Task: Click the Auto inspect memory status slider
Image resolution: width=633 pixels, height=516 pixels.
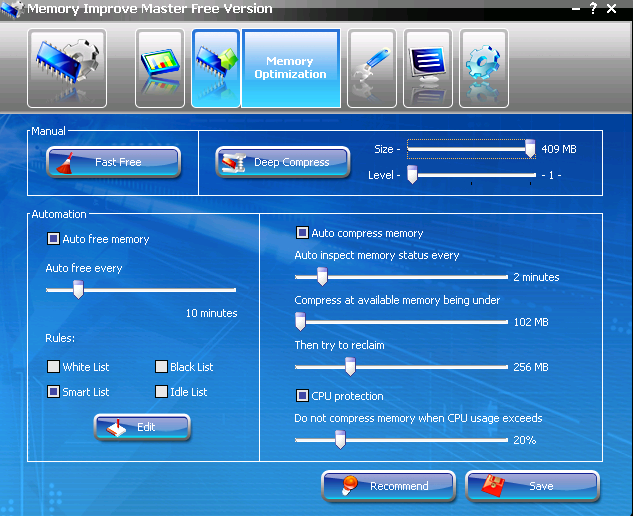Action: pyautogui.click(x=401, y=277)
